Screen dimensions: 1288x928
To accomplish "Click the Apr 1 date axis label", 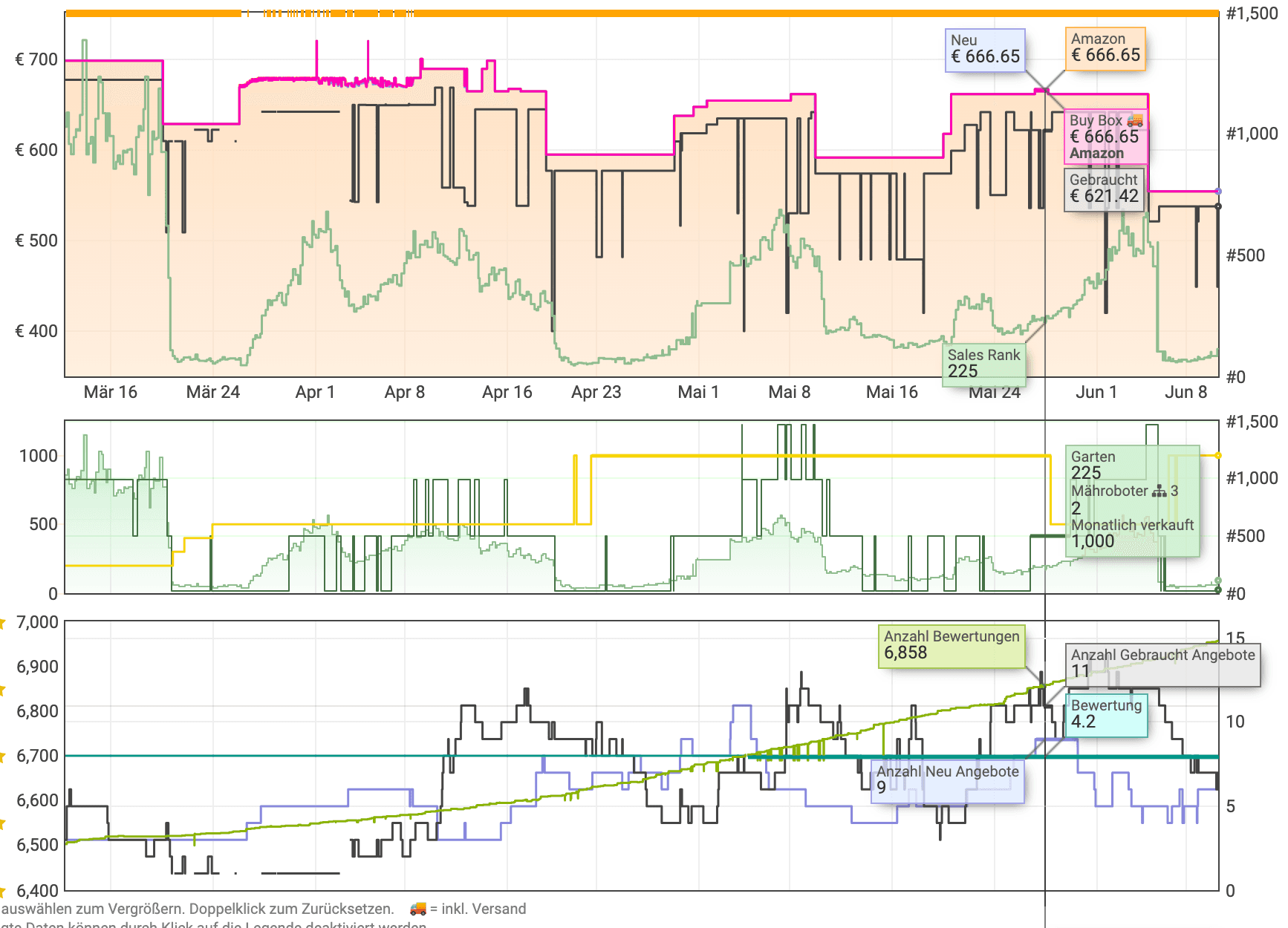I will (315, 392).
